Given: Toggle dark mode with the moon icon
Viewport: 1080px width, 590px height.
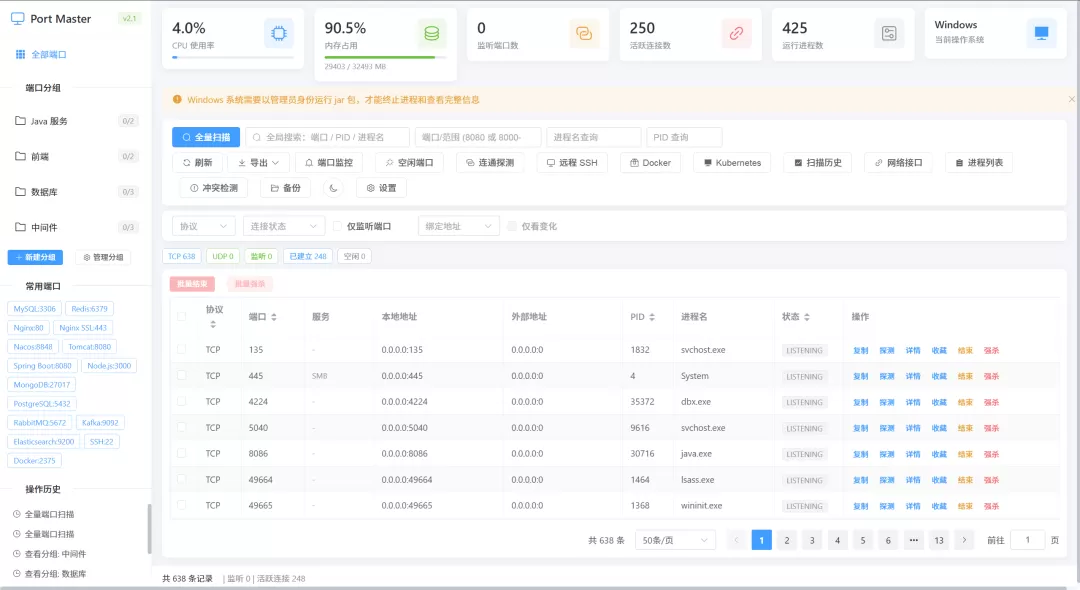Looking at the screenshot, I should tap(333, 188).
